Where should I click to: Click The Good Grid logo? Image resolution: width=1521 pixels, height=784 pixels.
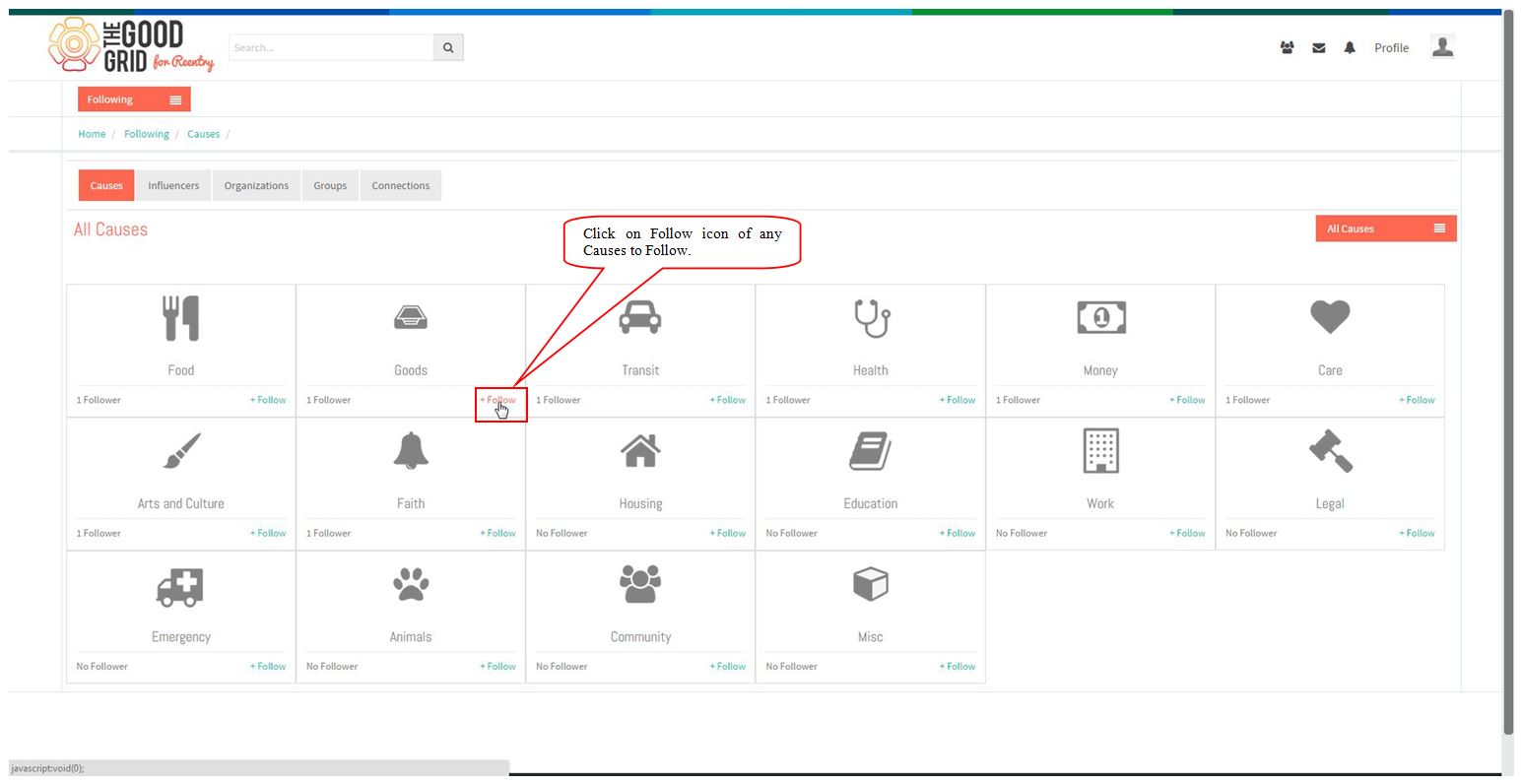click(131, 45)
